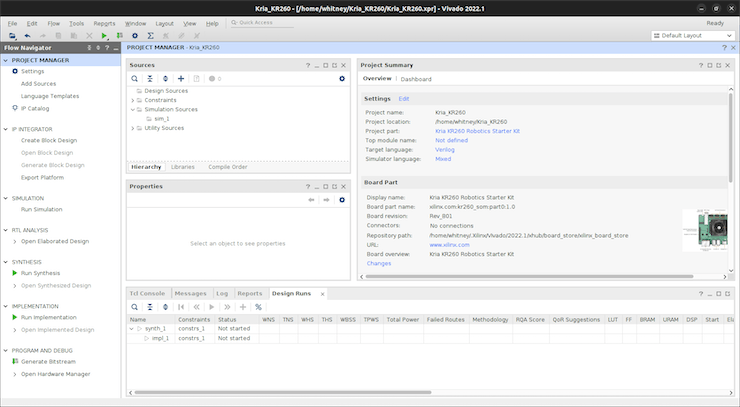Open settings via toolbar gear icon
This screenshot has width=740, height=407.
pos(135,35)
